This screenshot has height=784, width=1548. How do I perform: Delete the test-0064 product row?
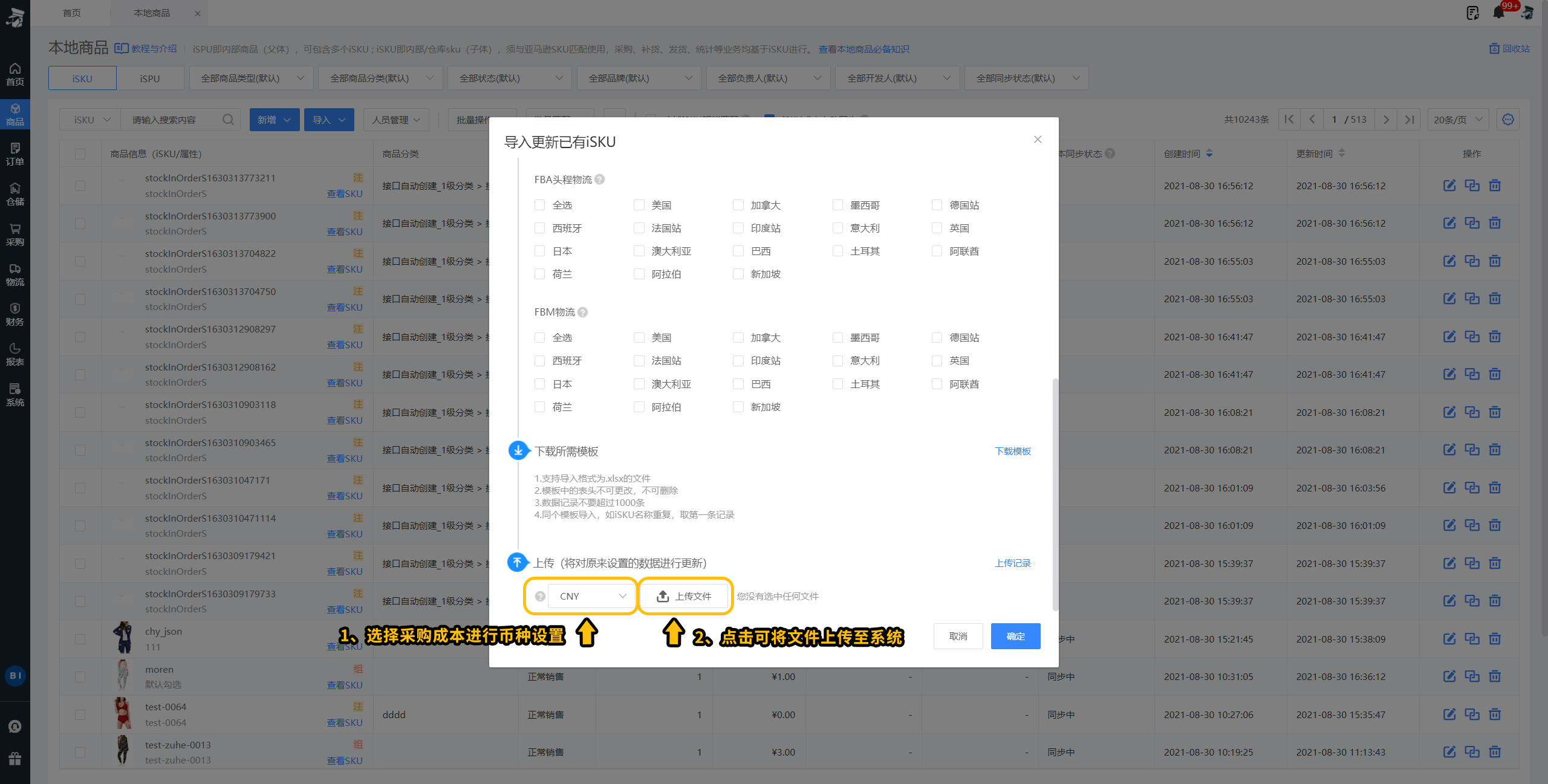click(x=1495, y=714)
